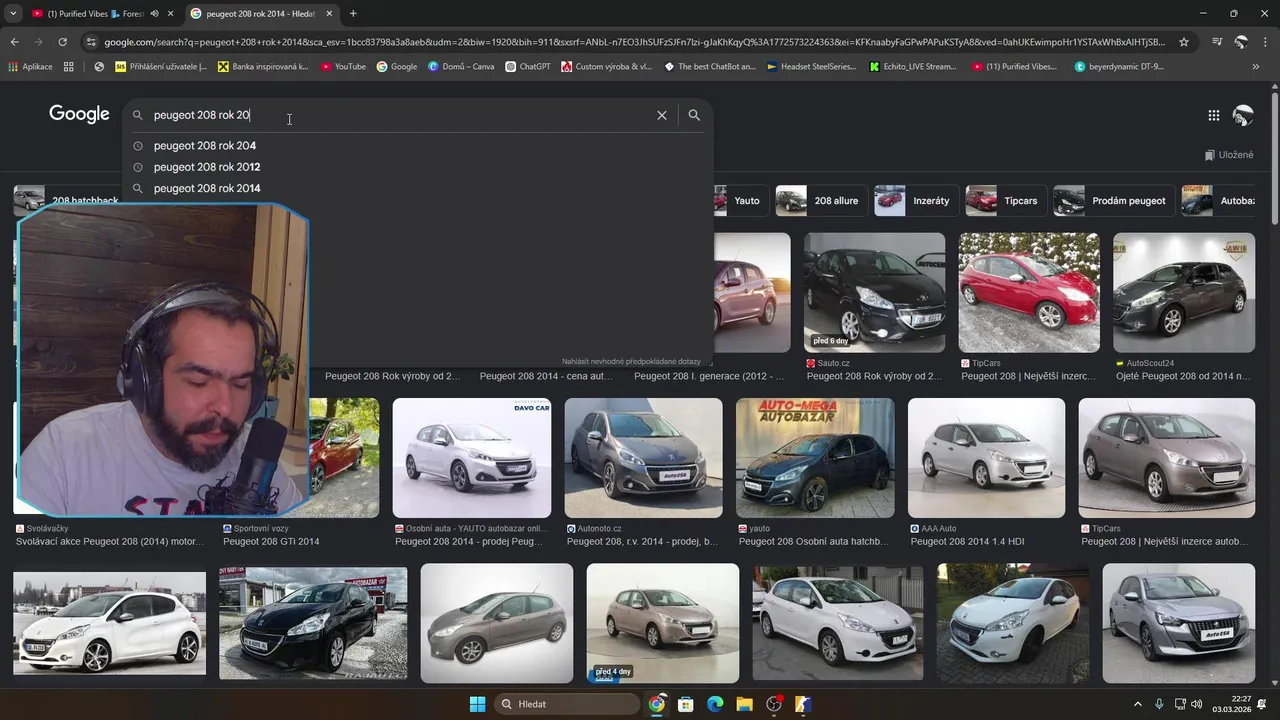Close the Purified Vibes tab
Image resolution: width=1280 pixels, height=720 pixels.
170,14
